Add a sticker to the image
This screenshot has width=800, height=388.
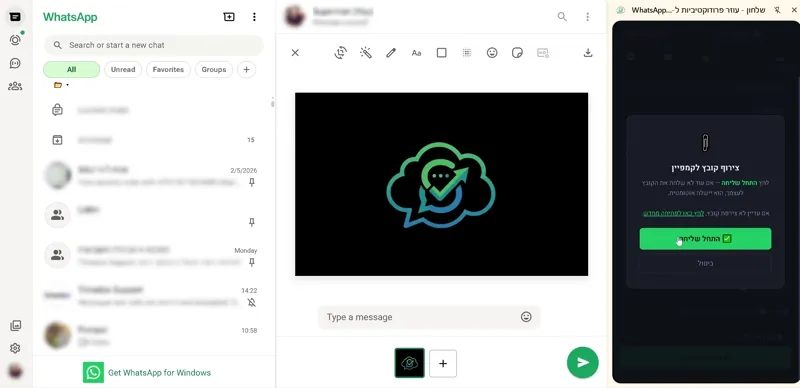pos(517,53)
